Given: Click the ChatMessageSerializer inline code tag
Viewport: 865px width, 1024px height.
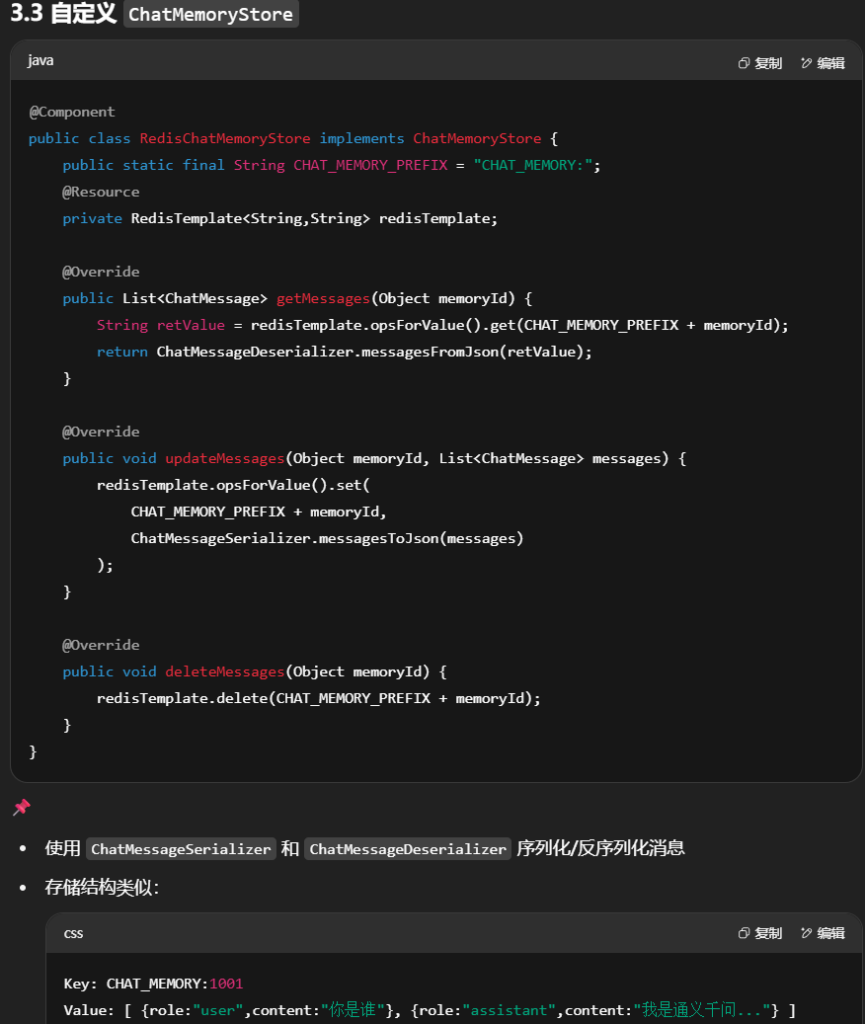Looking at the screenshot, I should point(181,849).
